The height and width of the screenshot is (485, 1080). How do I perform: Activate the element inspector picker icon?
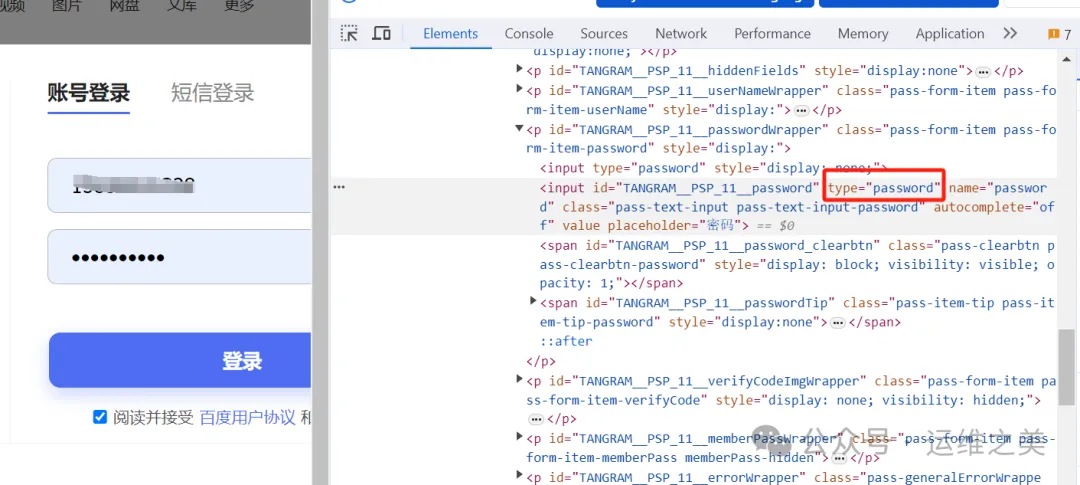click(x=349, y=33)
